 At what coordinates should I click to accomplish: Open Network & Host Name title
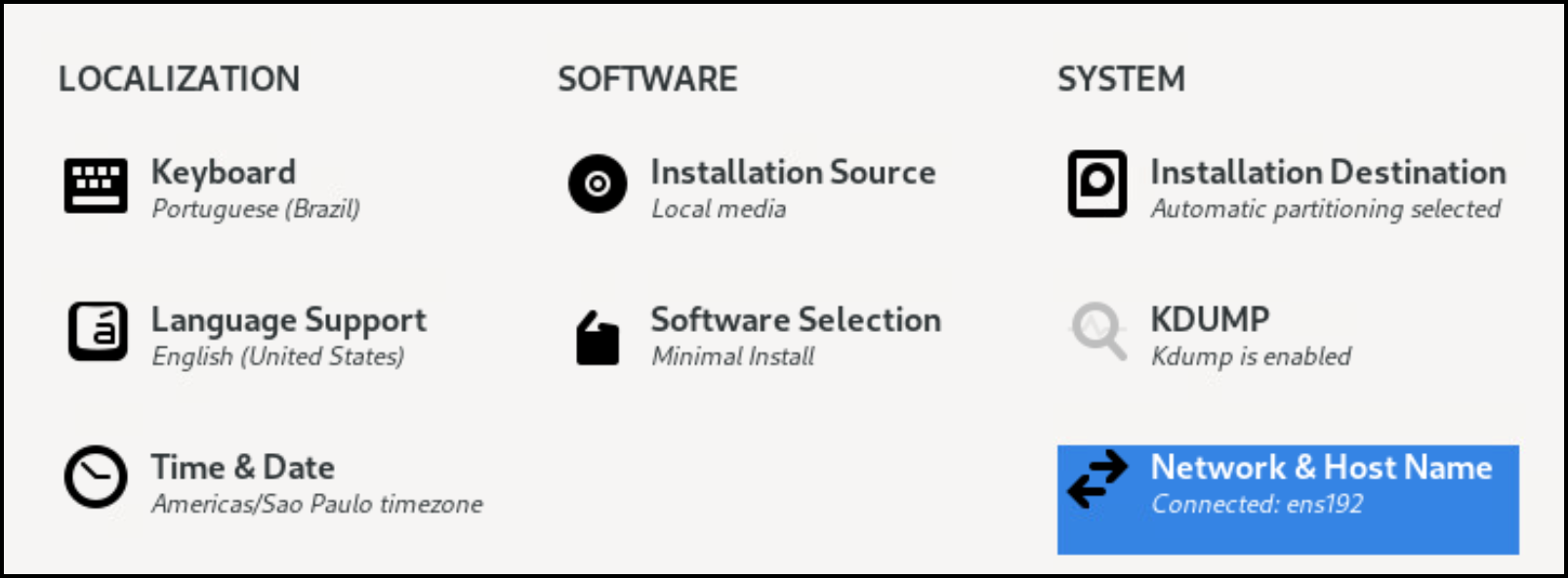pos(1321,467)
